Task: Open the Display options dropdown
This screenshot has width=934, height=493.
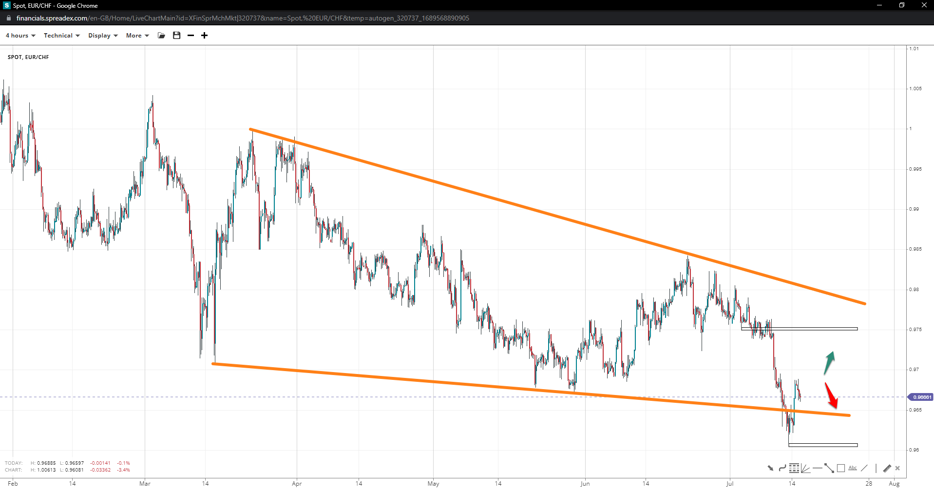Action: point(102,36)
